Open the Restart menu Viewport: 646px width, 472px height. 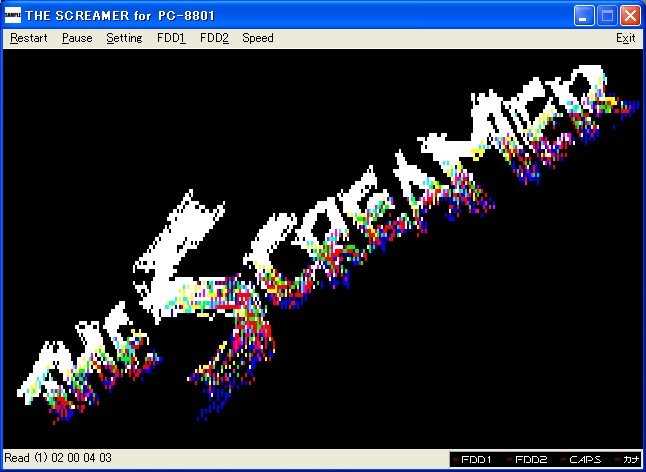pyautogui.click(x=28, y=38)
